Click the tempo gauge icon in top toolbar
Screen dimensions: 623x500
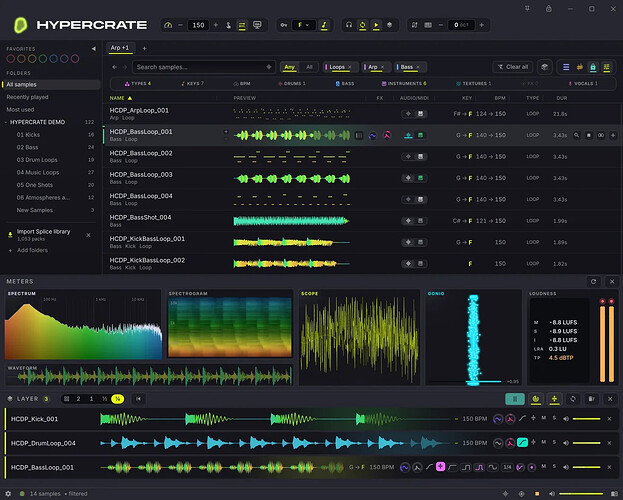pyautogui.click(x=168, y=25)
